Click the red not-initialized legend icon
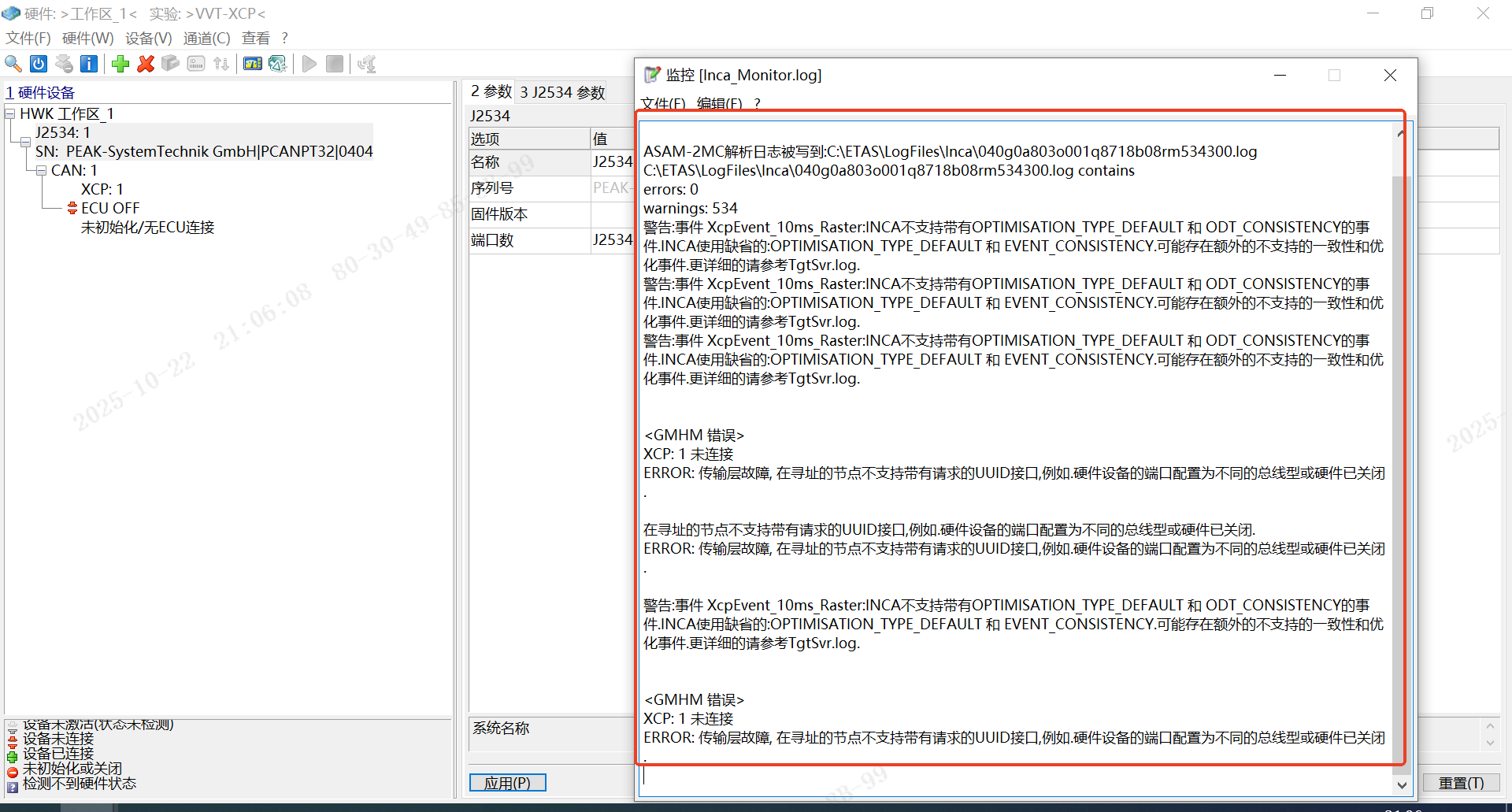1512x812 pixels. point(12,771)
